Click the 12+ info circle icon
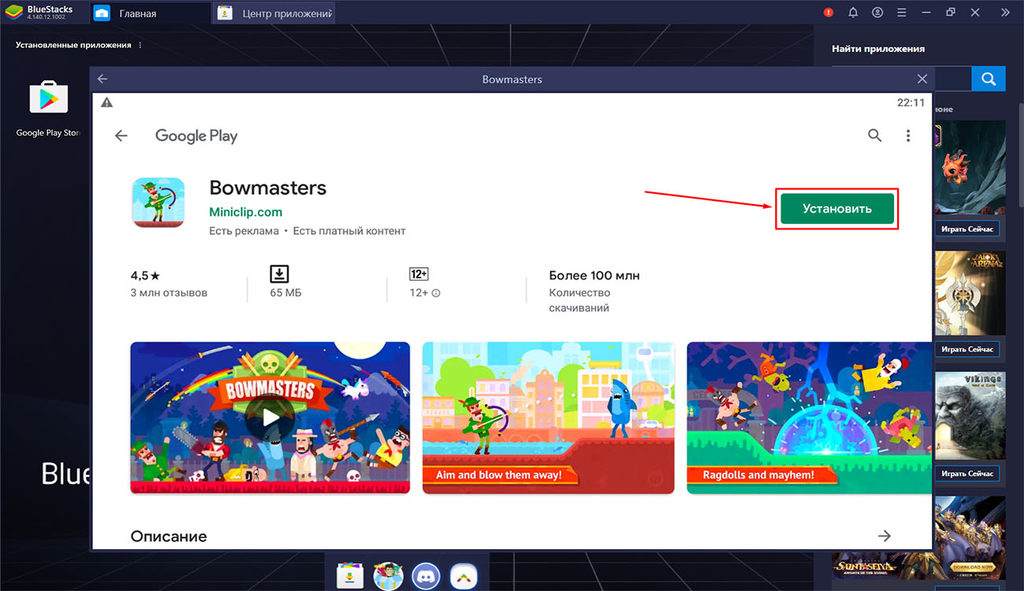The width and height of the screenshot is (1024, 591). [436, 293]
